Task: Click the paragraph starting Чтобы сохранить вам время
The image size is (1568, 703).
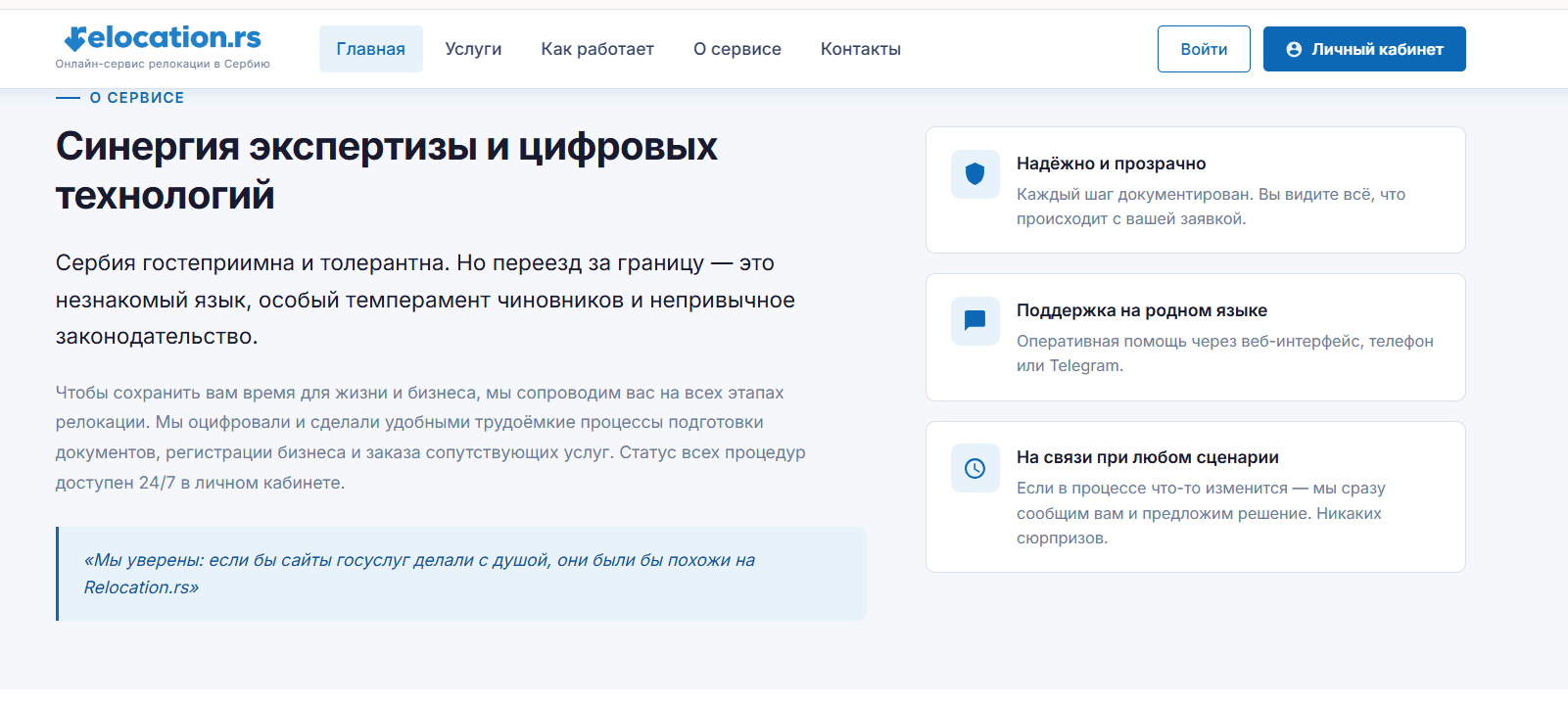Action: (x=431, y=438)
